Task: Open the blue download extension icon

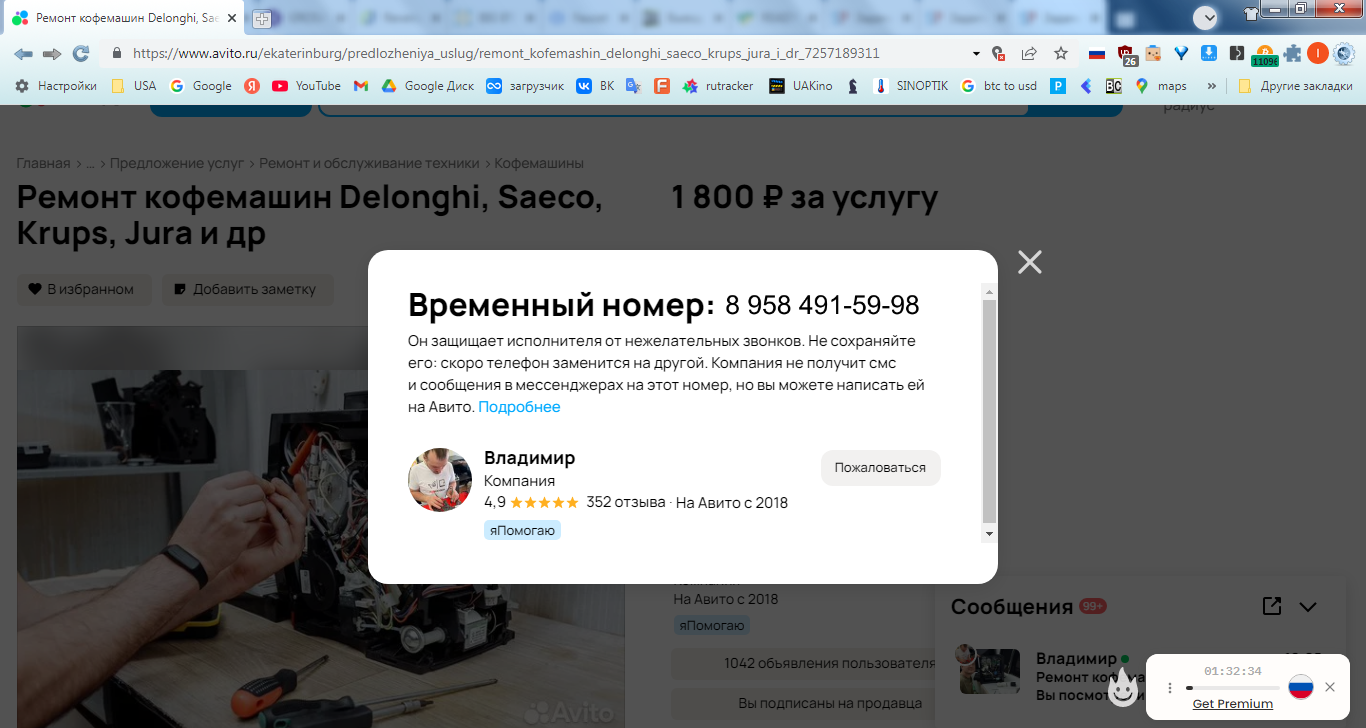Action: click(1208, 53)
